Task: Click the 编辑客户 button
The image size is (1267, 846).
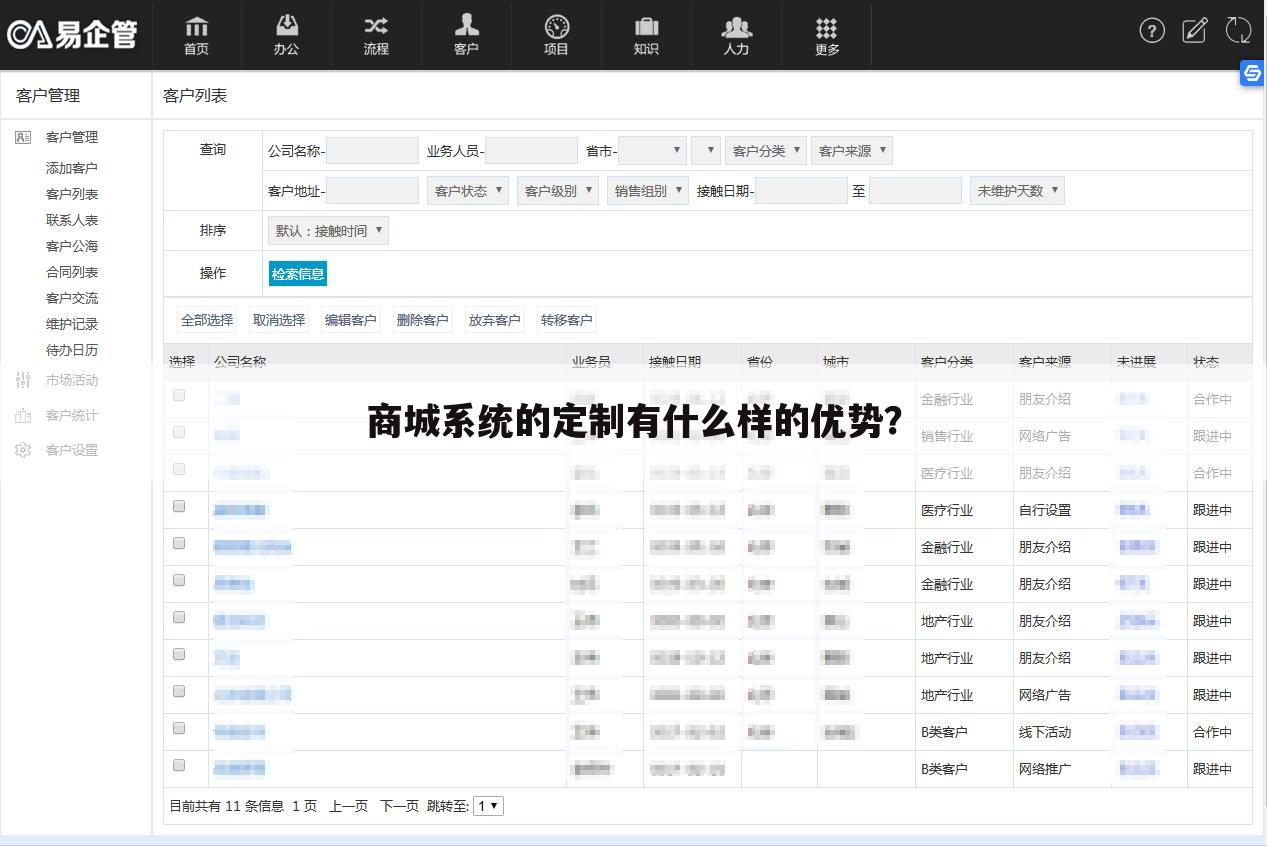Action: pos(351,320)
